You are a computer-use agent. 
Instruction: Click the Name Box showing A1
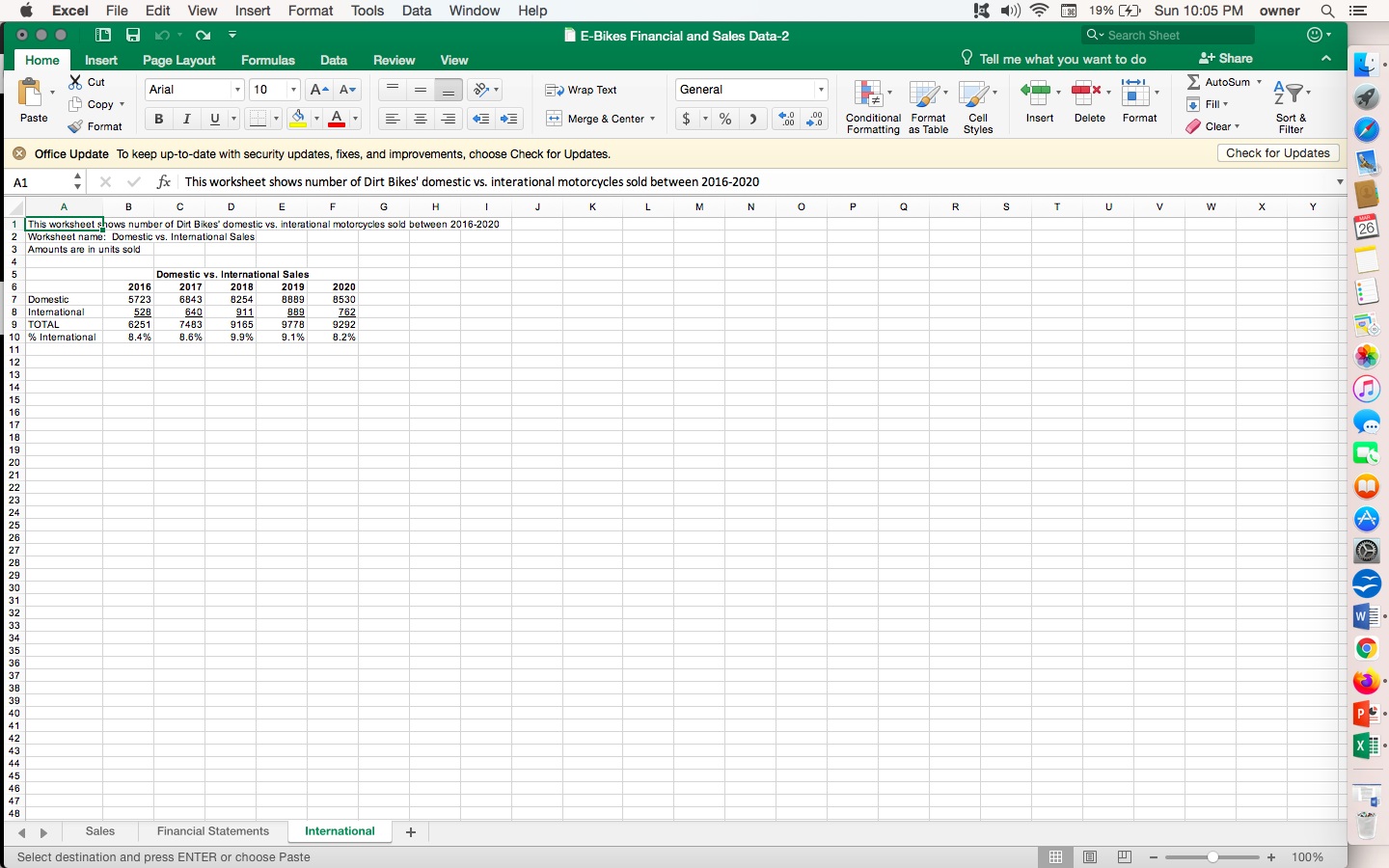coord(39,180)
